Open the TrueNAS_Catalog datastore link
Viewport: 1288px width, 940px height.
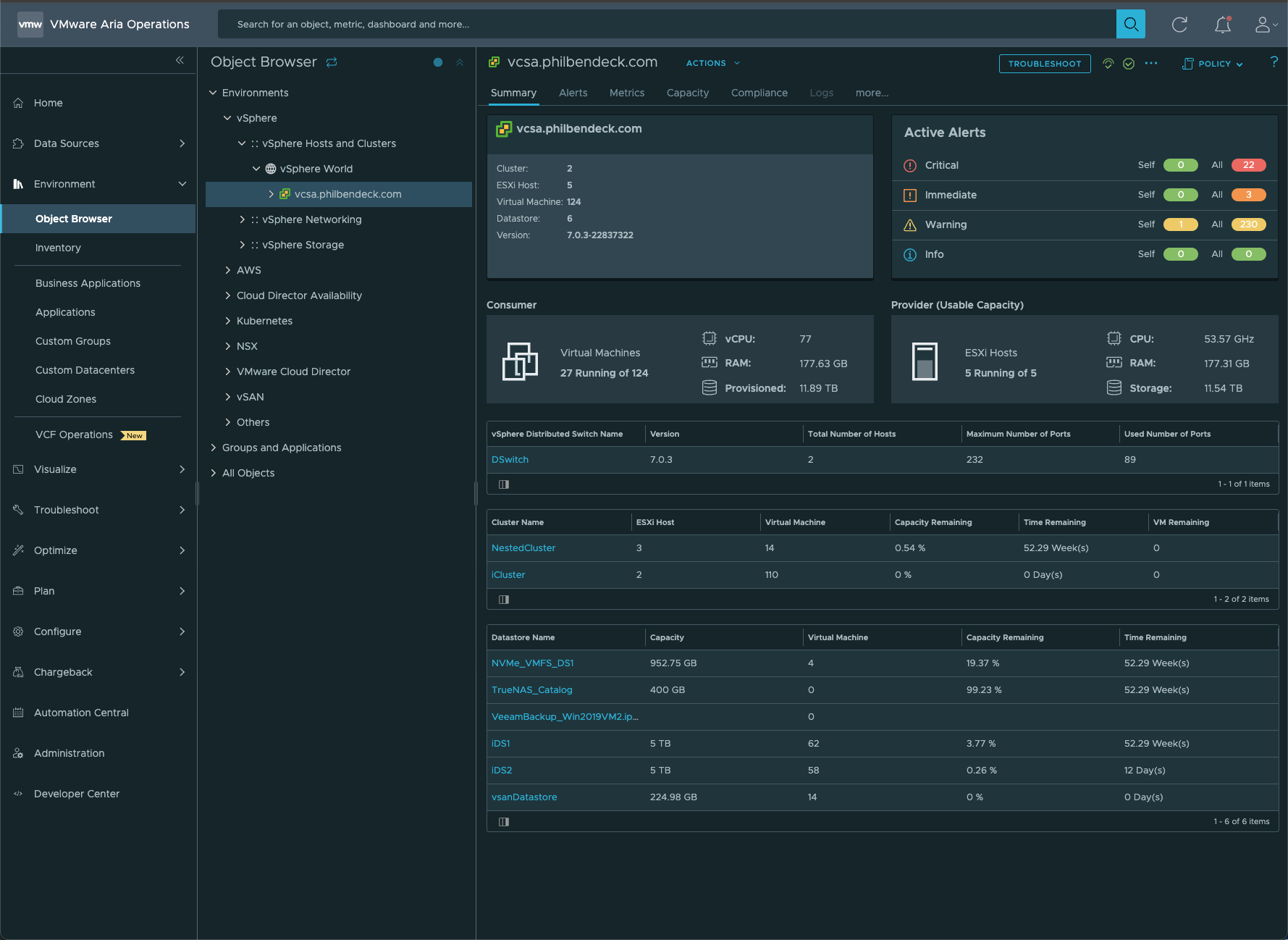point(532,690)
